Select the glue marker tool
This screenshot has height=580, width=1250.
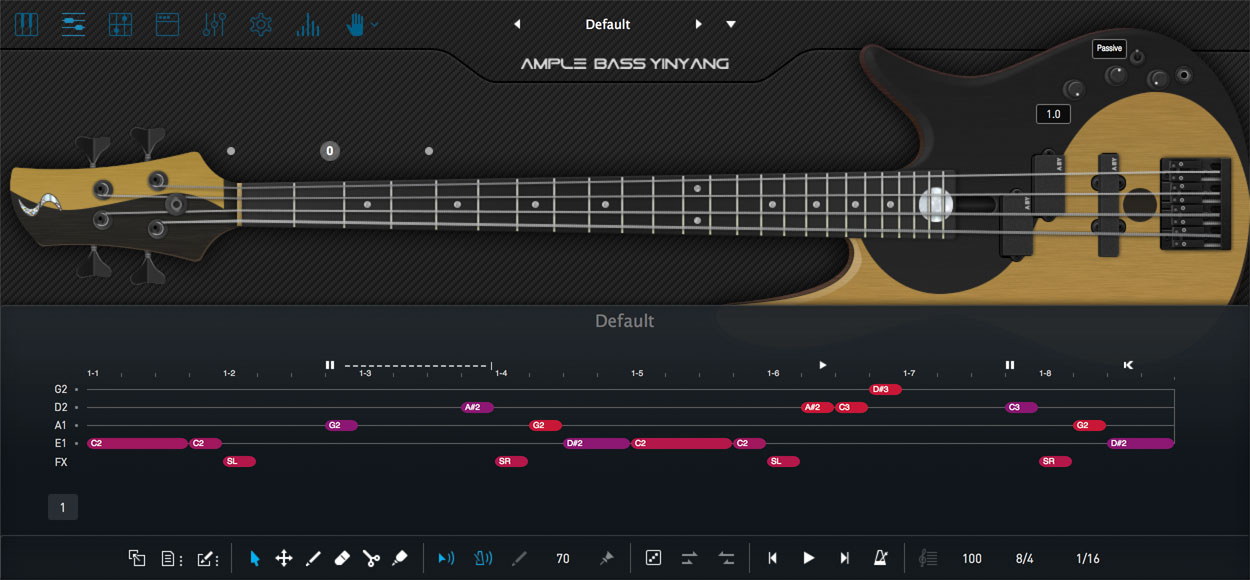(x=400, y=558)
